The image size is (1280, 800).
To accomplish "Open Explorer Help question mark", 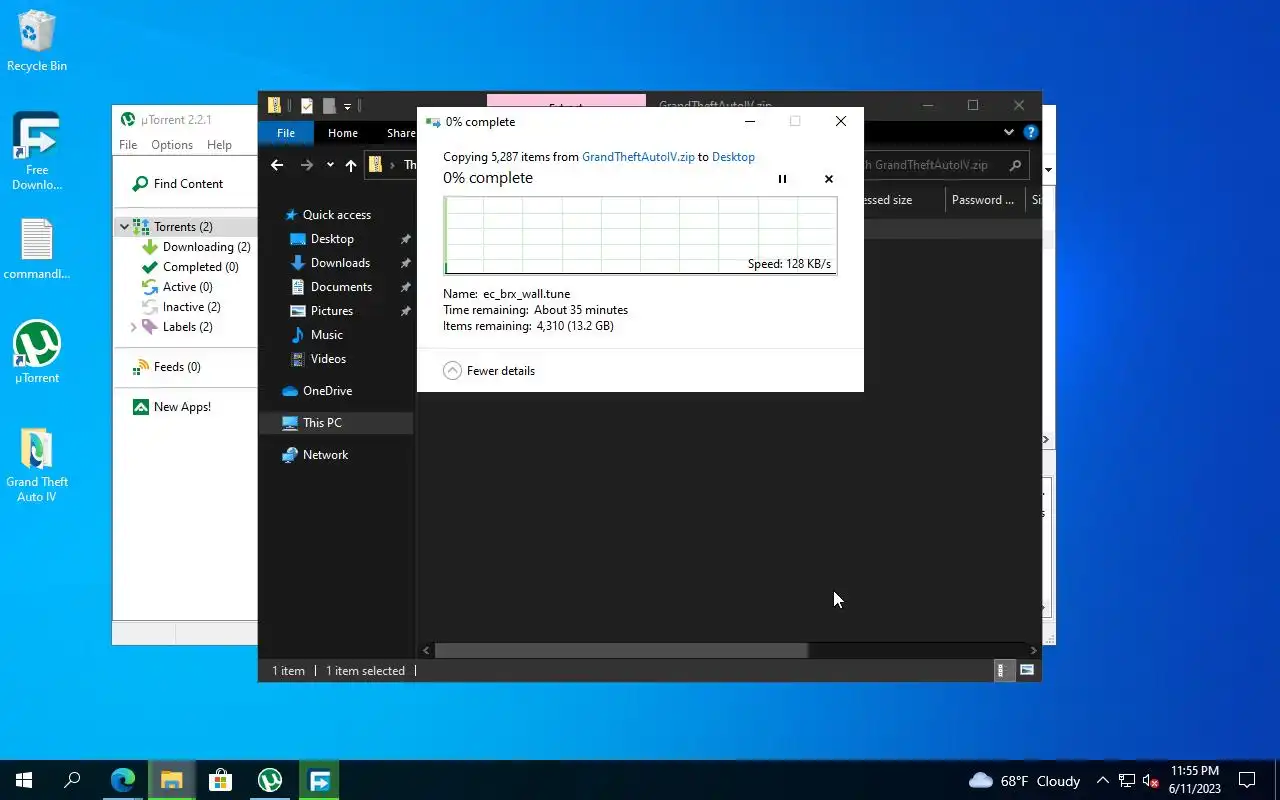I will point(1031,132).
